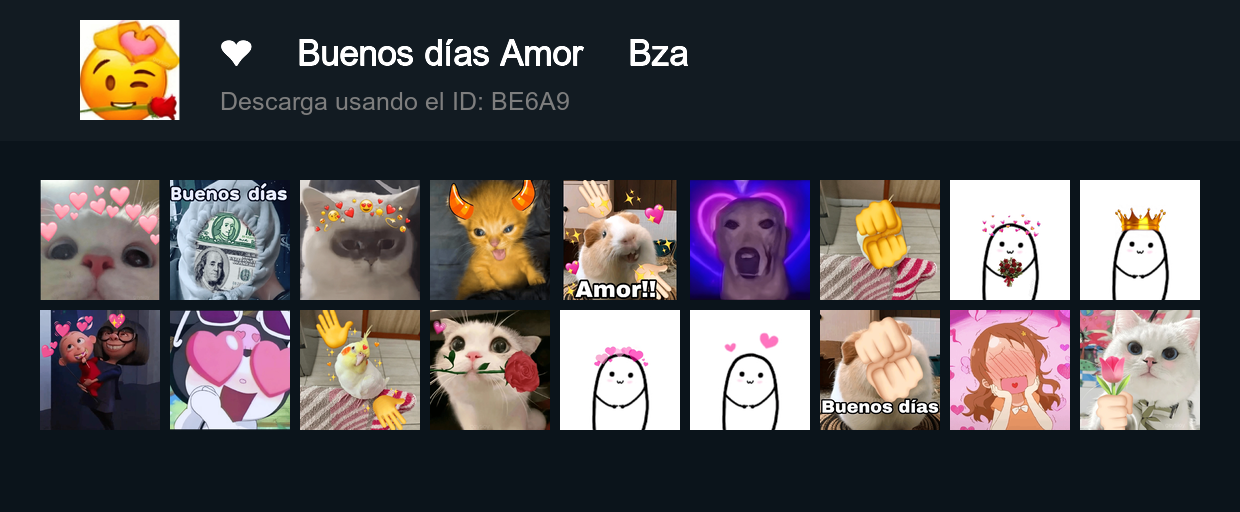The image size is (1240, 512).
Task: Open the dog with purple neon heart
Action: [x=750, y=240]
